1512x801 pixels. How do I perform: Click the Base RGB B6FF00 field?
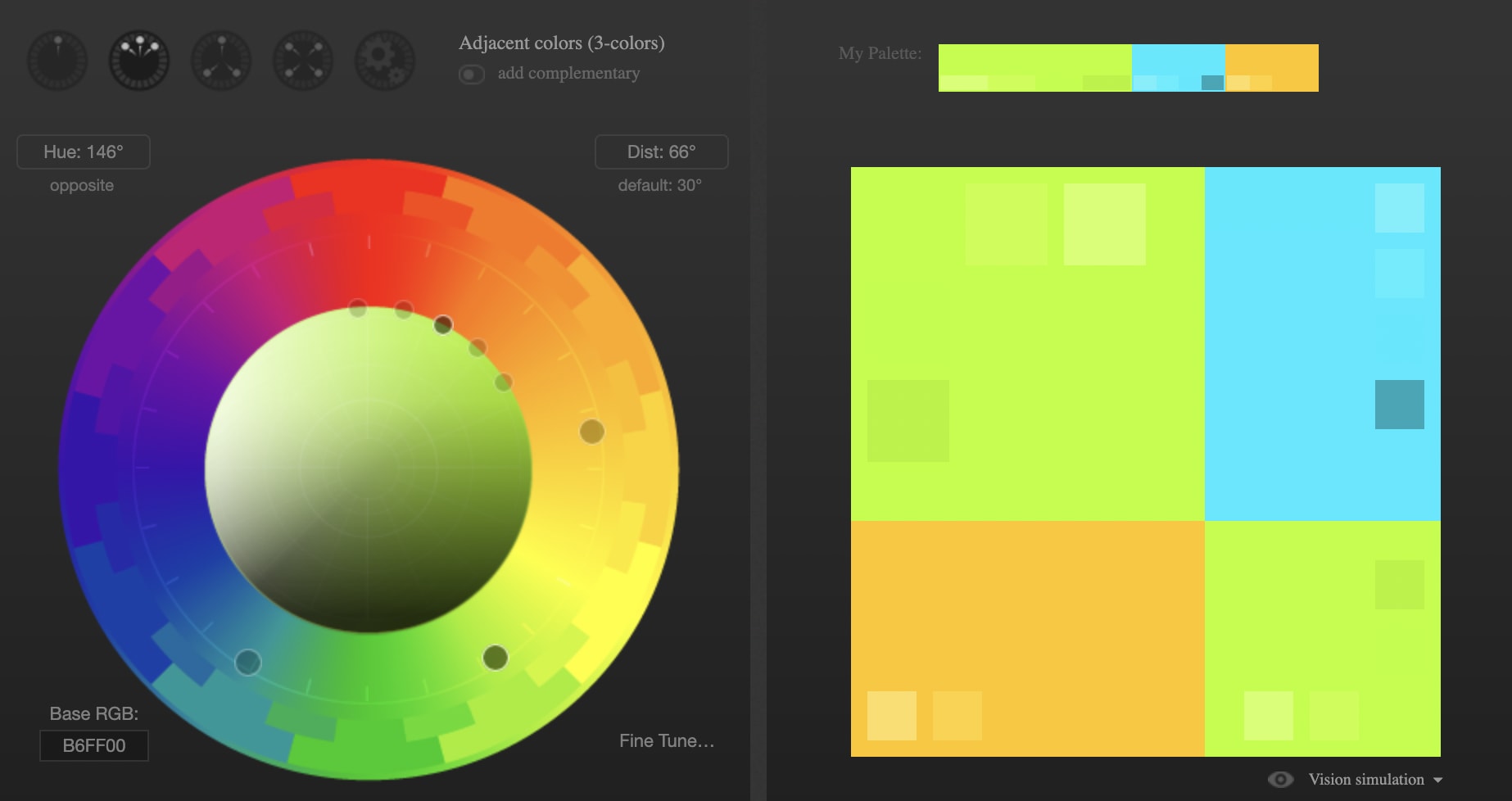click(94, 745)
